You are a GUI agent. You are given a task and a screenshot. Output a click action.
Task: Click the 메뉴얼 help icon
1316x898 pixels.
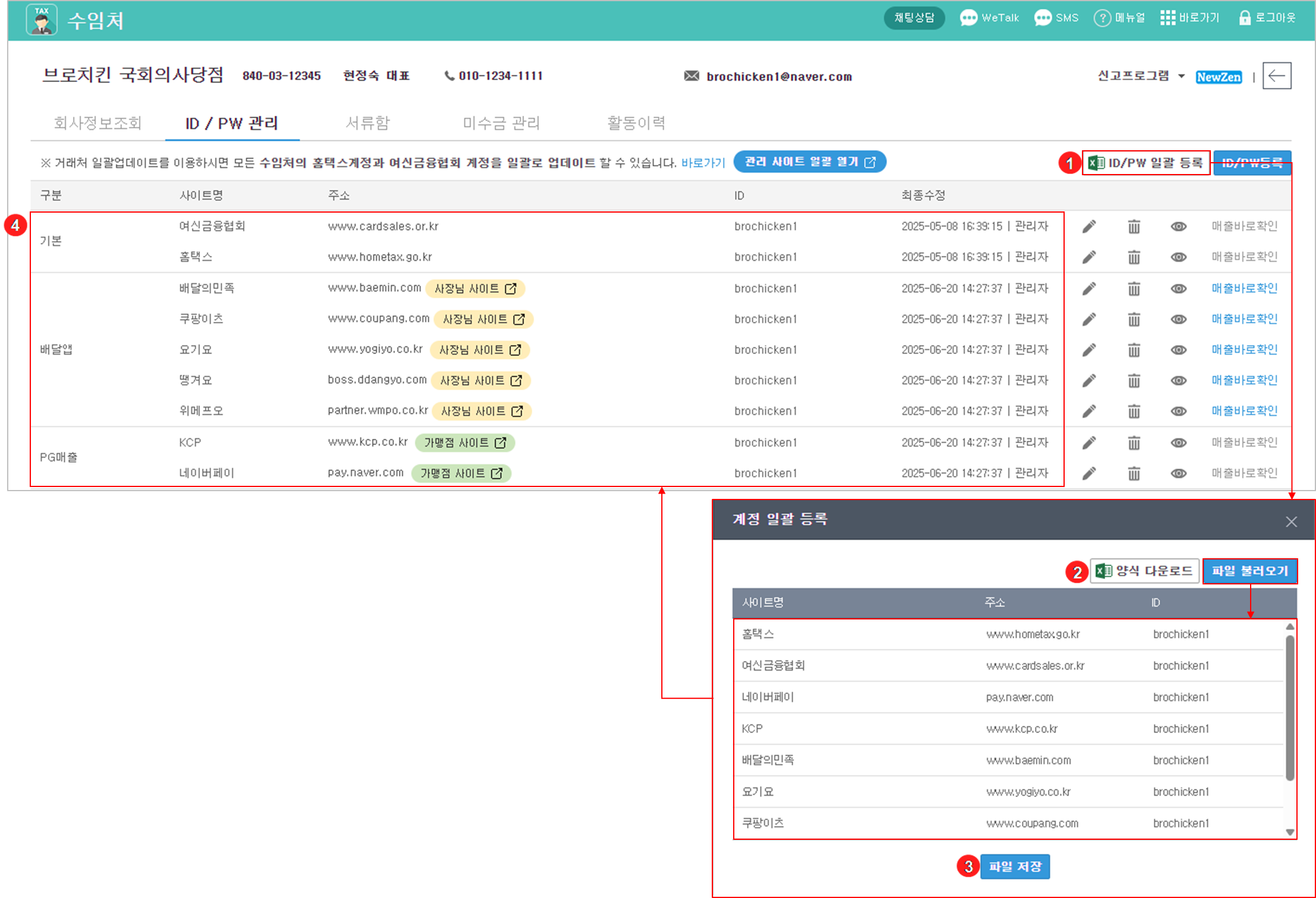coord(1102,18)
